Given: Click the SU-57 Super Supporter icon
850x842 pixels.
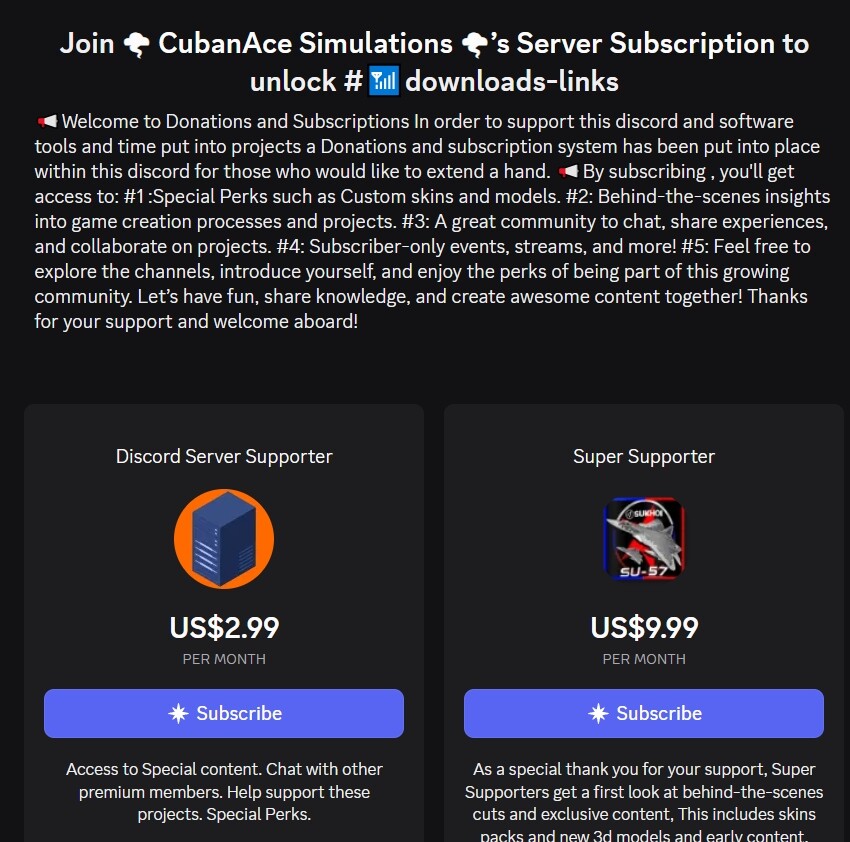Looking at the screenshot, I should click(x=644, y=539).
